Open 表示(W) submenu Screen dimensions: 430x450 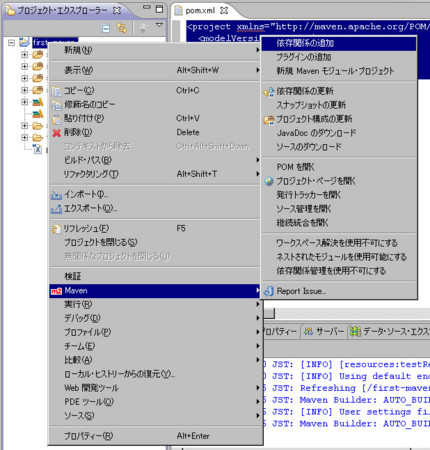coord(155,70)
